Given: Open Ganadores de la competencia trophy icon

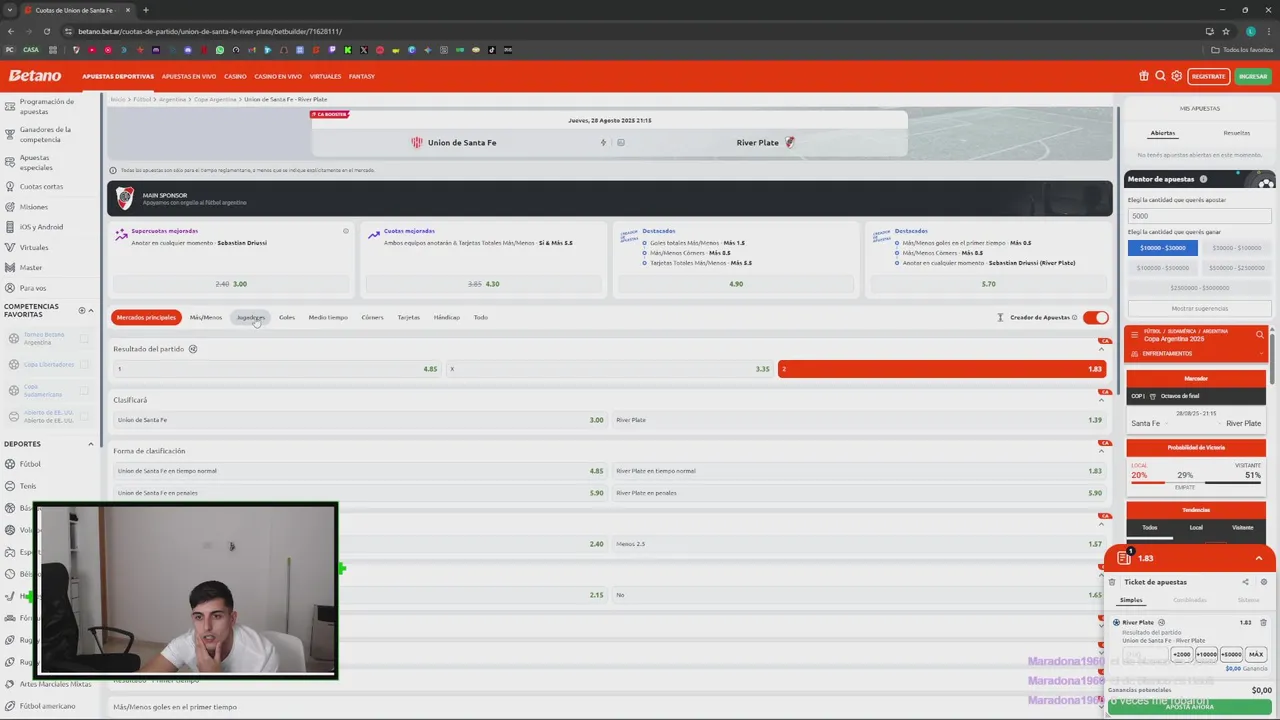Looking at the screenshot, I should click(11, 133).
